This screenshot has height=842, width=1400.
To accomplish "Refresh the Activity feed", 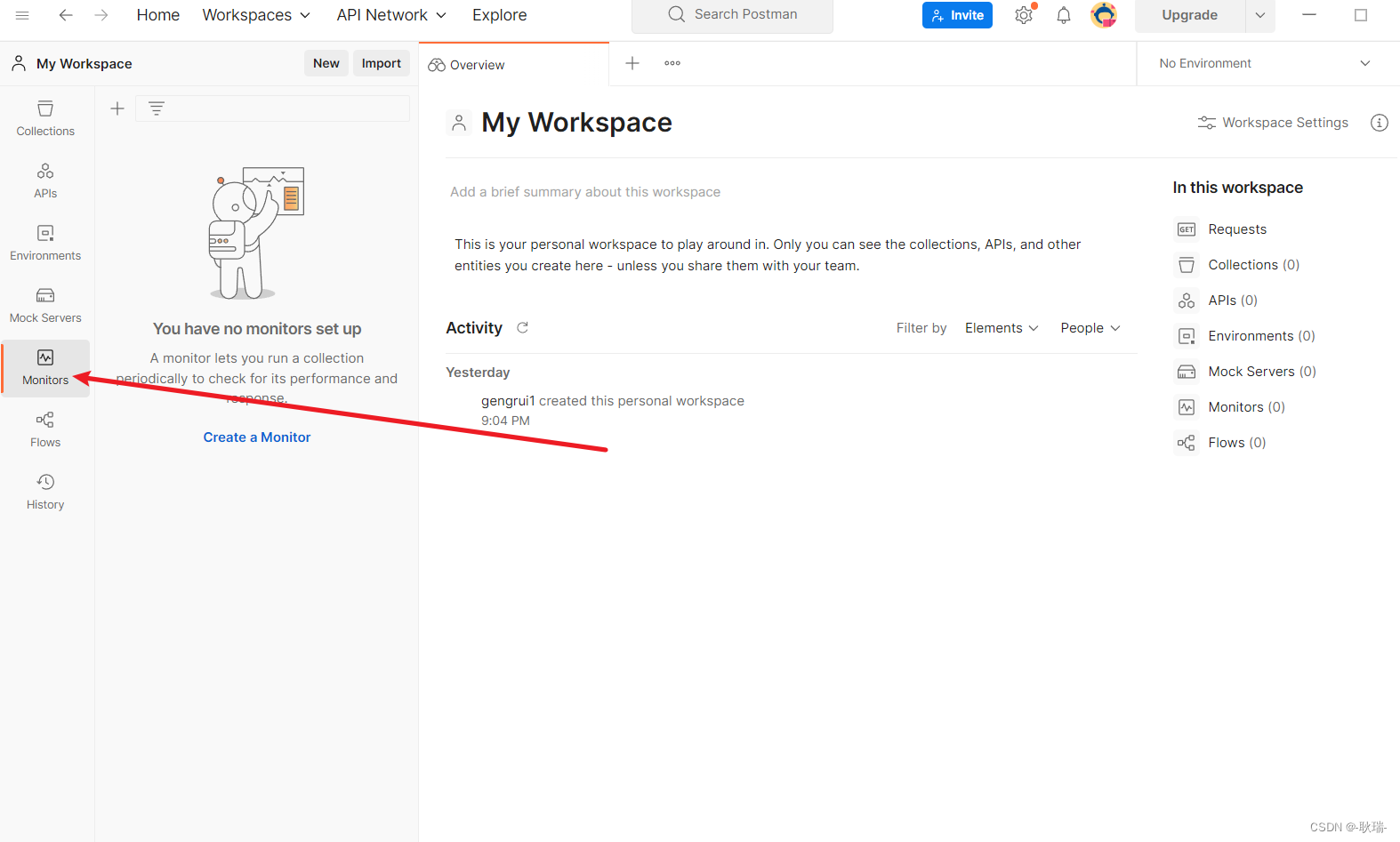I will (523, 328).
